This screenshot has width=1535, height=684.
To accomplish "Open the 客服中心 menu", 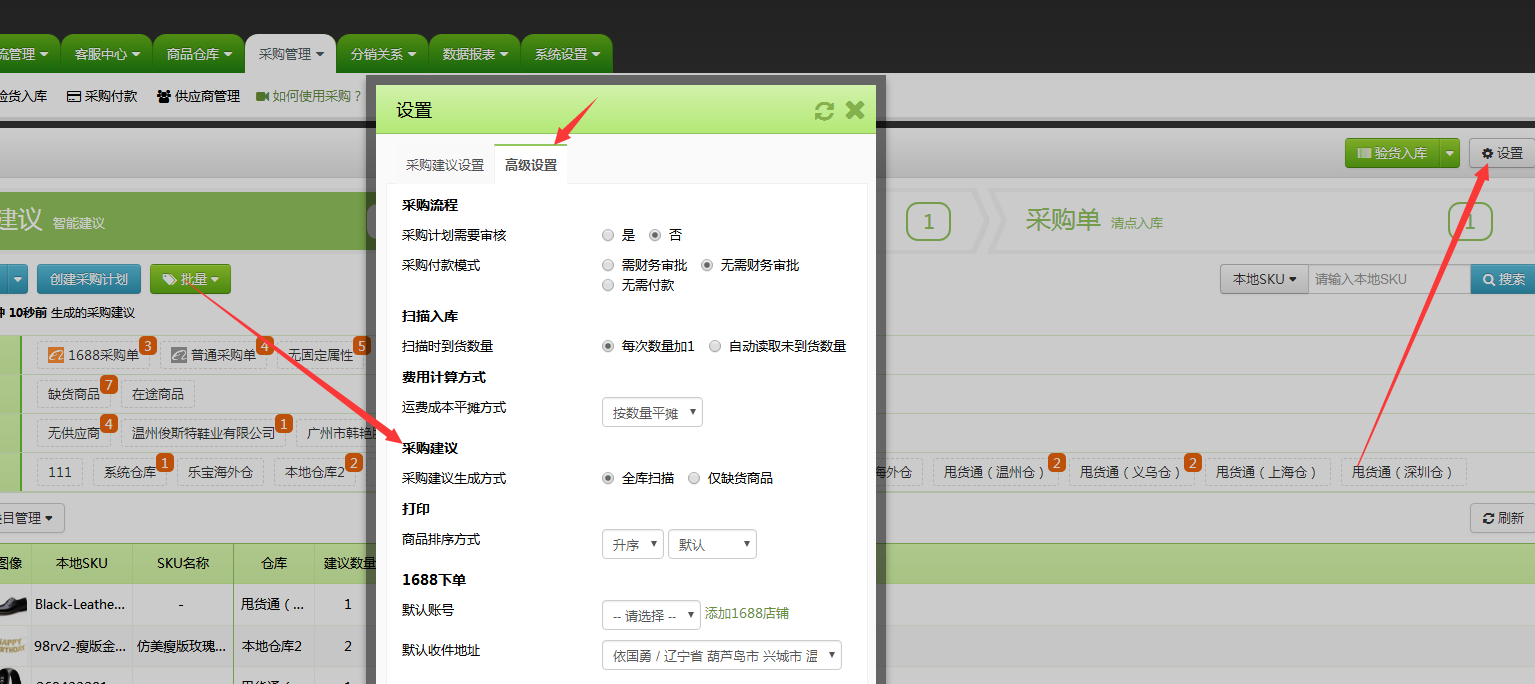I will (x=107, y=54).
